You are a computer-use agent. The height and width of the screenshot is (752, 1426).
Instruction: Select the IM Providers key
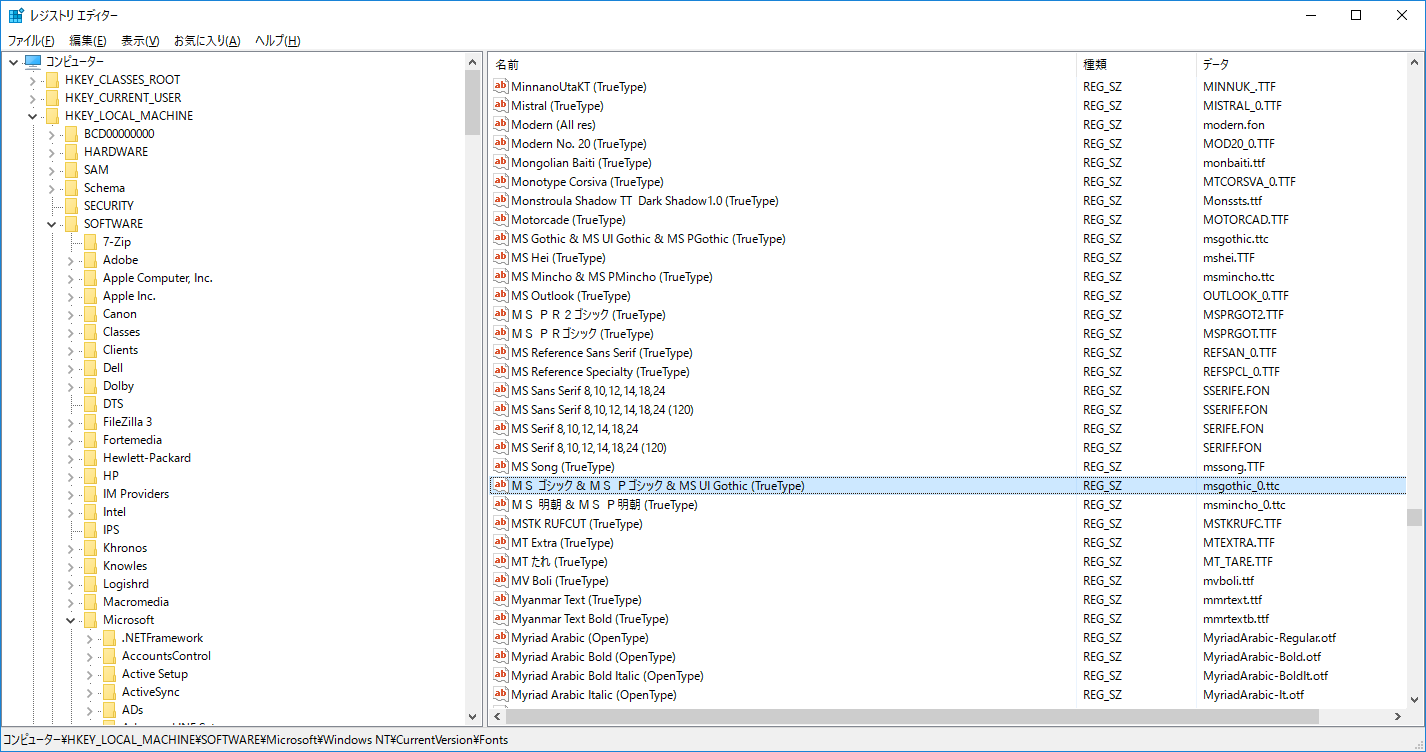click(136, 494)
